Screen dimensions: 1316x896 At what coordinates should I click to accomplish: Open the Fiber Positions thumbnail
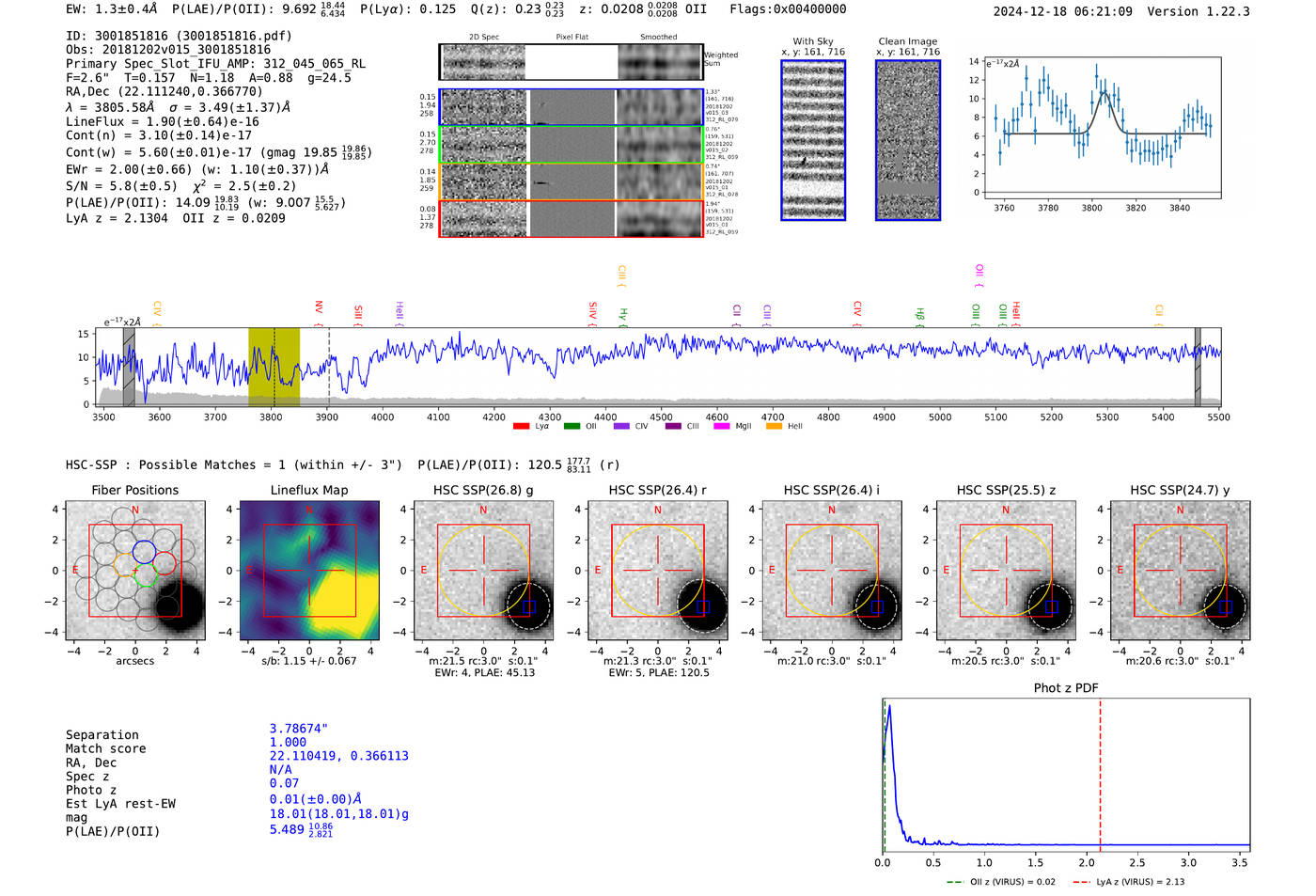point(135,571)
